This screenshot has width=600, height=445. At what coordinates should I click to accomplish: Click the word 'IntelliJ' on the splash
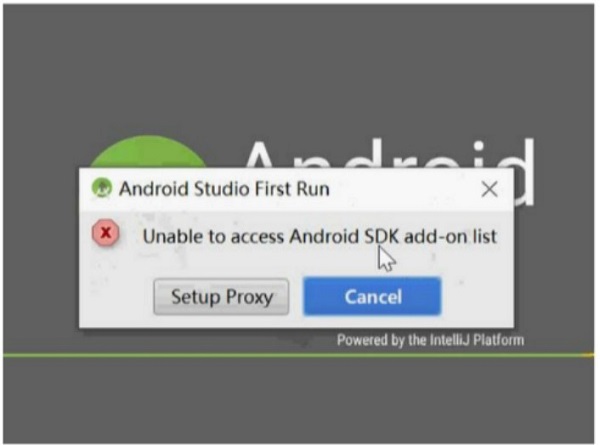click(450, 340)
